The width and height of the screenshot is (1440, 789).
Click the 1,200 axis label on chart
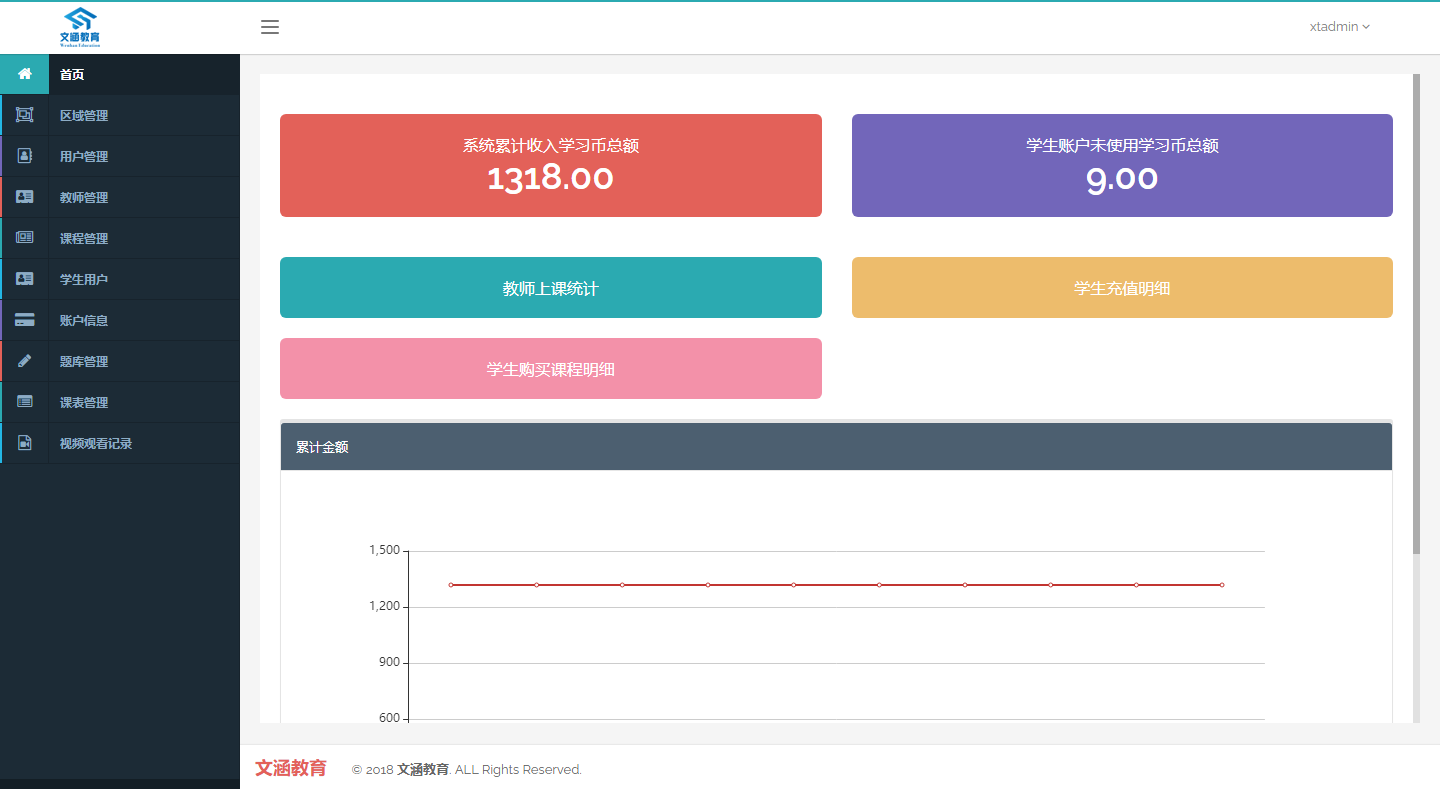[x=384, y=606]
